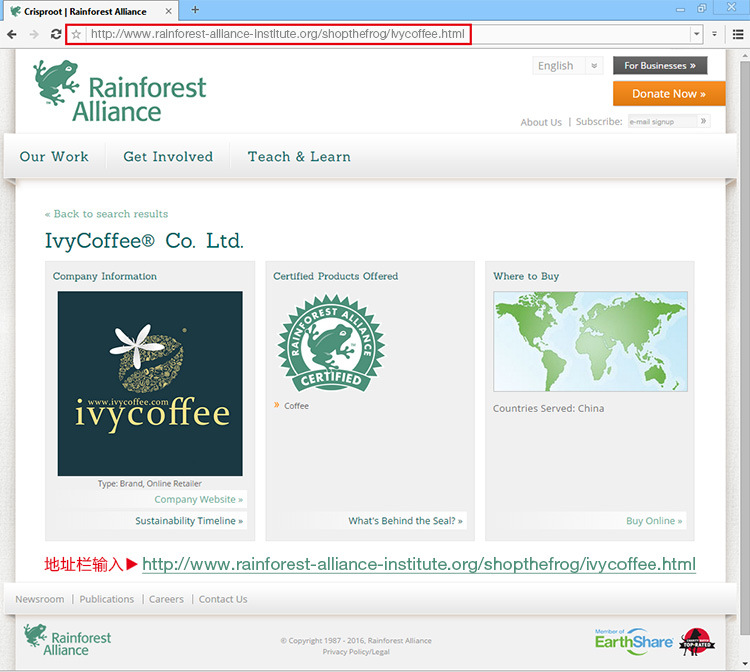Open the Teach & Learn menu
This screenshot has width=750, height=672.
(x=299, y=156)
